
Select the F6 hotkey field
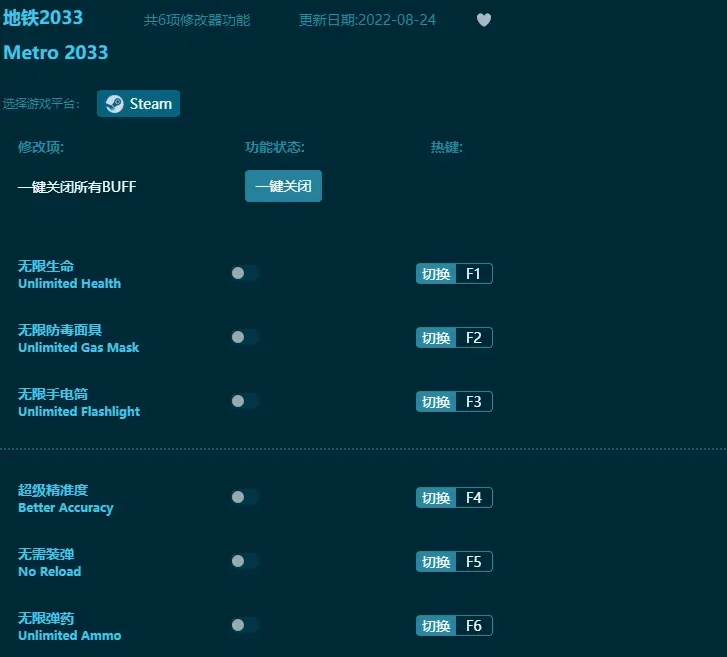pos(474,625)
